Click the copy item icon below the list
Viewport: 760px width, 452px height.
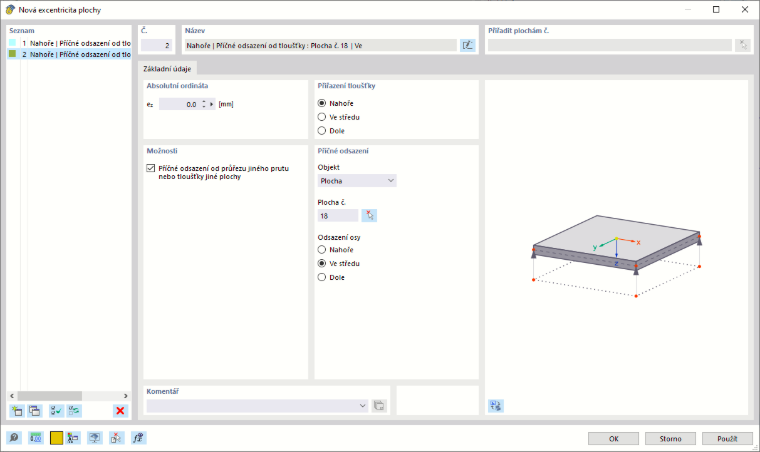(34, 411)
